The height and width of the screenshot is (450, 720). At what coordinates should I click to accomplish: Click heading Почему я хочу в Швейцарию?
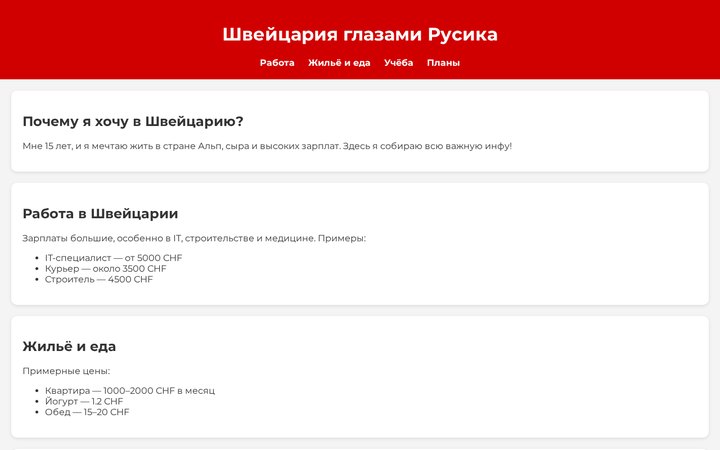(133, 121)
